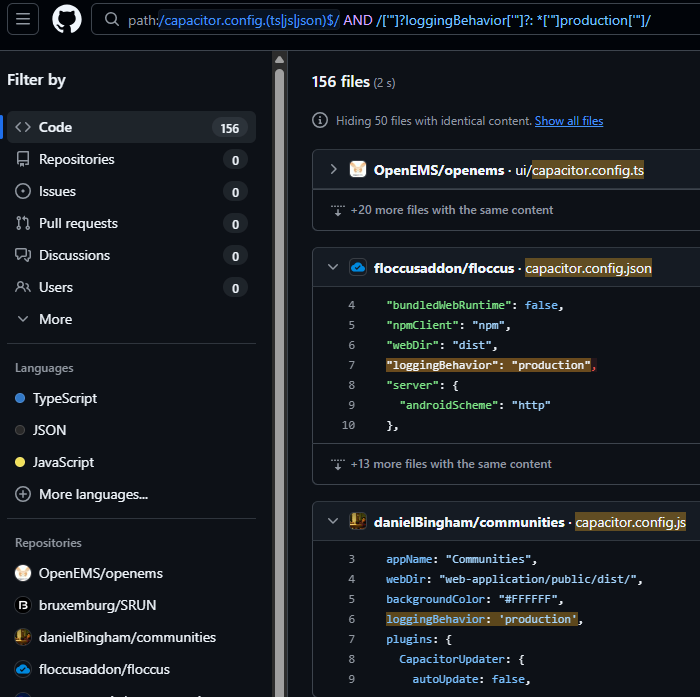Click the danielBingham avatar in results
Screen dimensions: 700x697
358,522
